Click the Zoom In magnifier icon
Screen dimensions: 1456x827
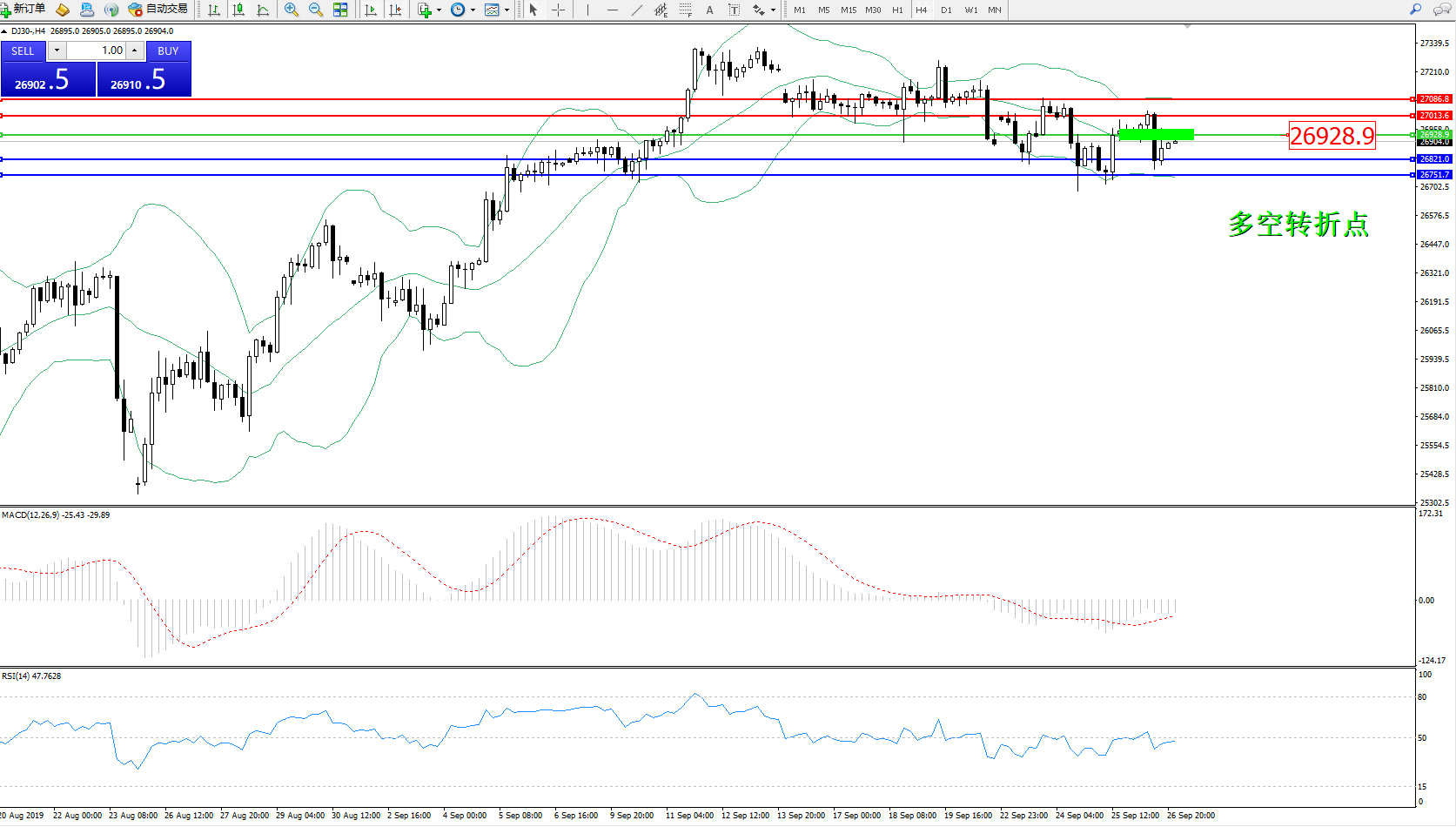[x=291, y=10]
